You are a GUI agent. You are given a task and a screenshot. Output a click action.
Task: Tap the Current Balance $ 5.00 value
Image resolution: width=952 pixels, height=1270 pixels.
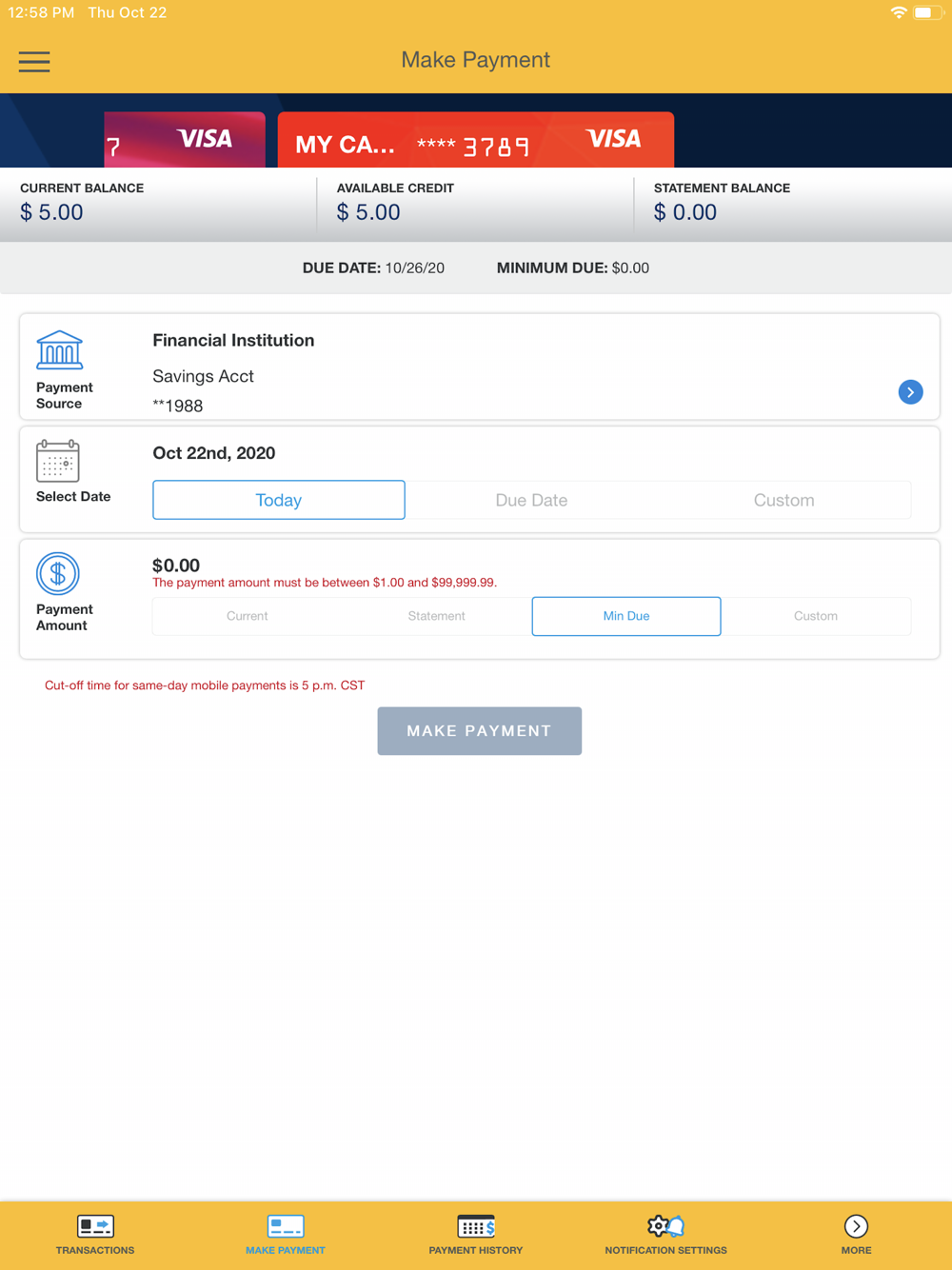(51, 212)
